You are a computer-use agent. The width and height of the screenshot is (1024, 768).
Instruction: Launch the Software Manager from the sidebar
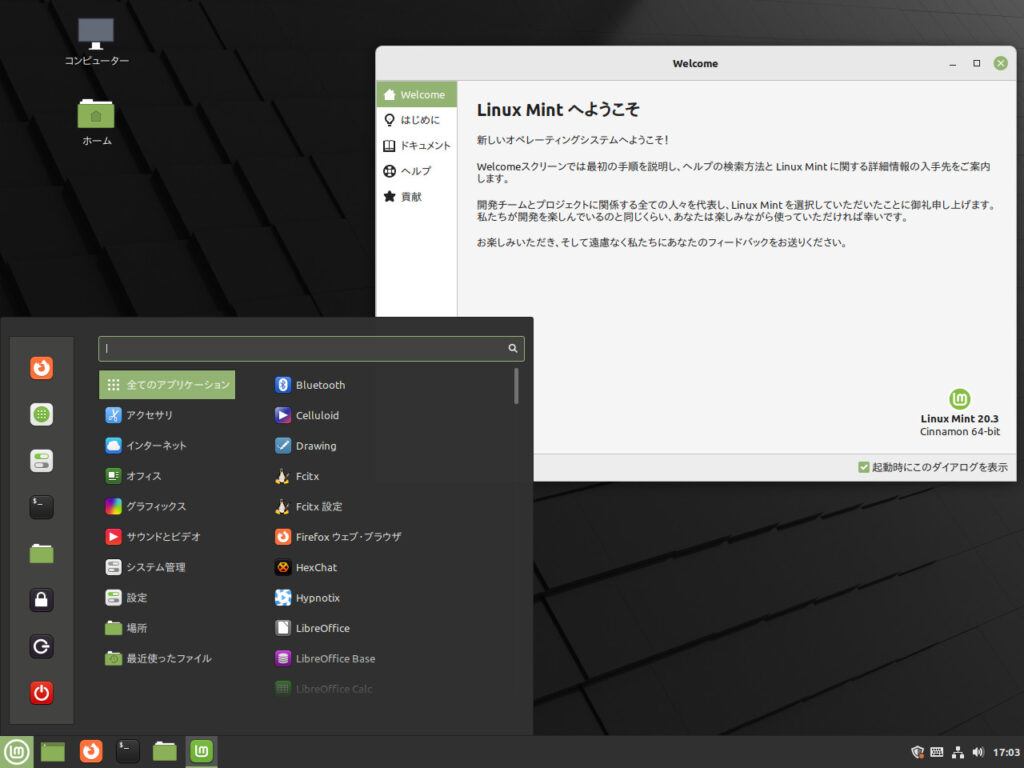[40, 414]
